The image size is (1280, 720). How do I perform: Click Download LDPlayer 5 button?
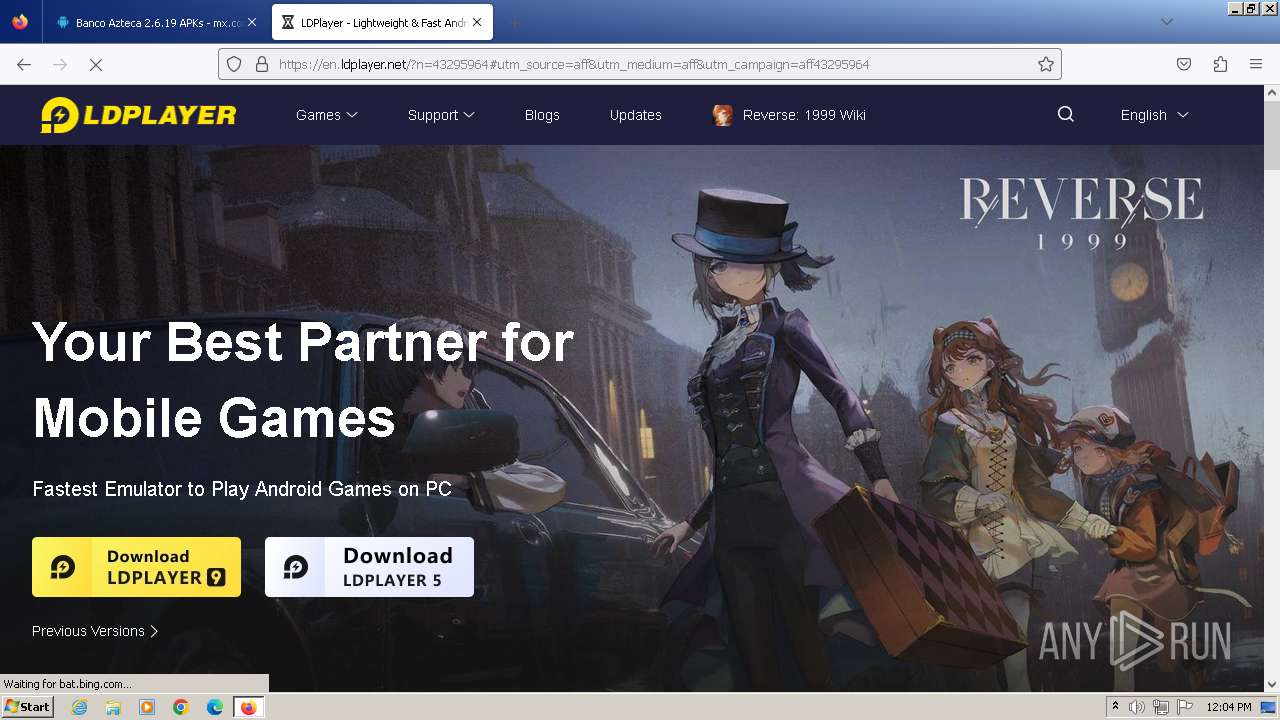(x=369, y=567)
